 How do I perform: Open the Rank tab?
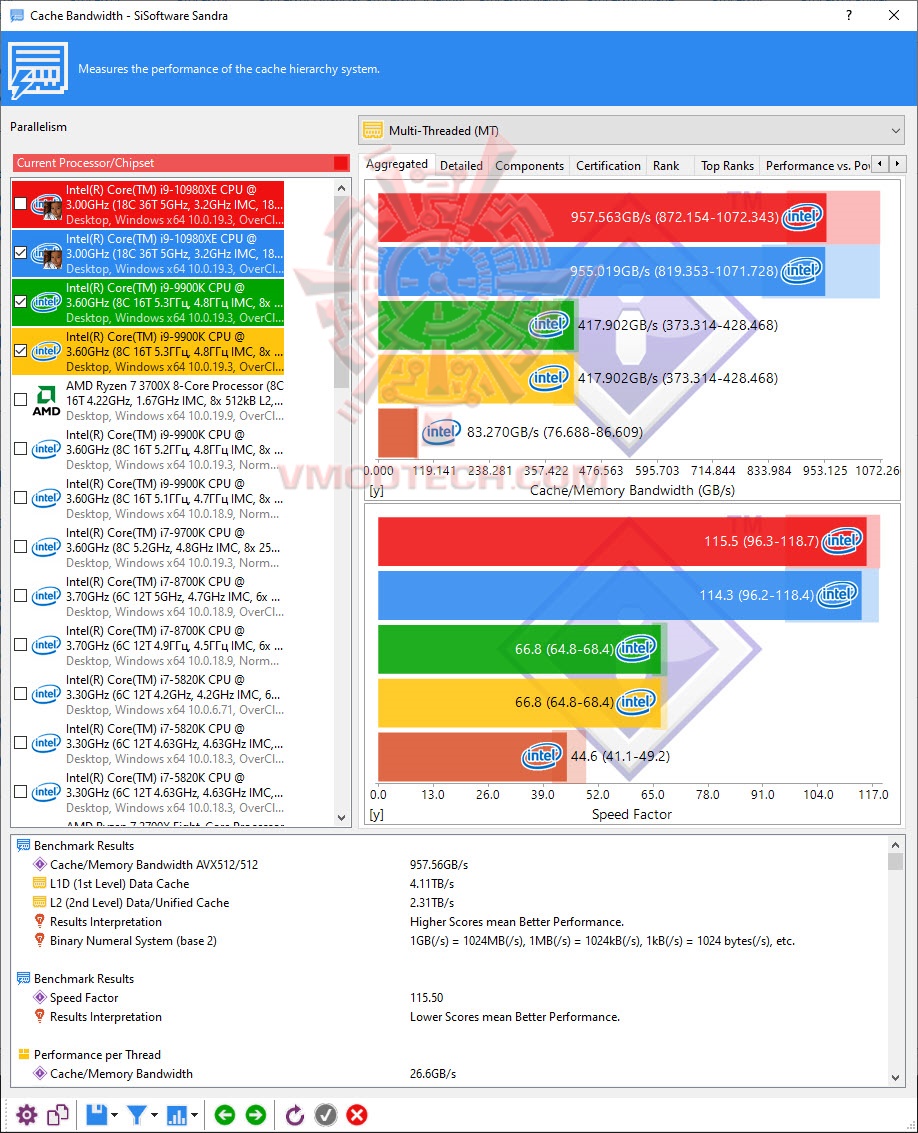pos(666,165)
